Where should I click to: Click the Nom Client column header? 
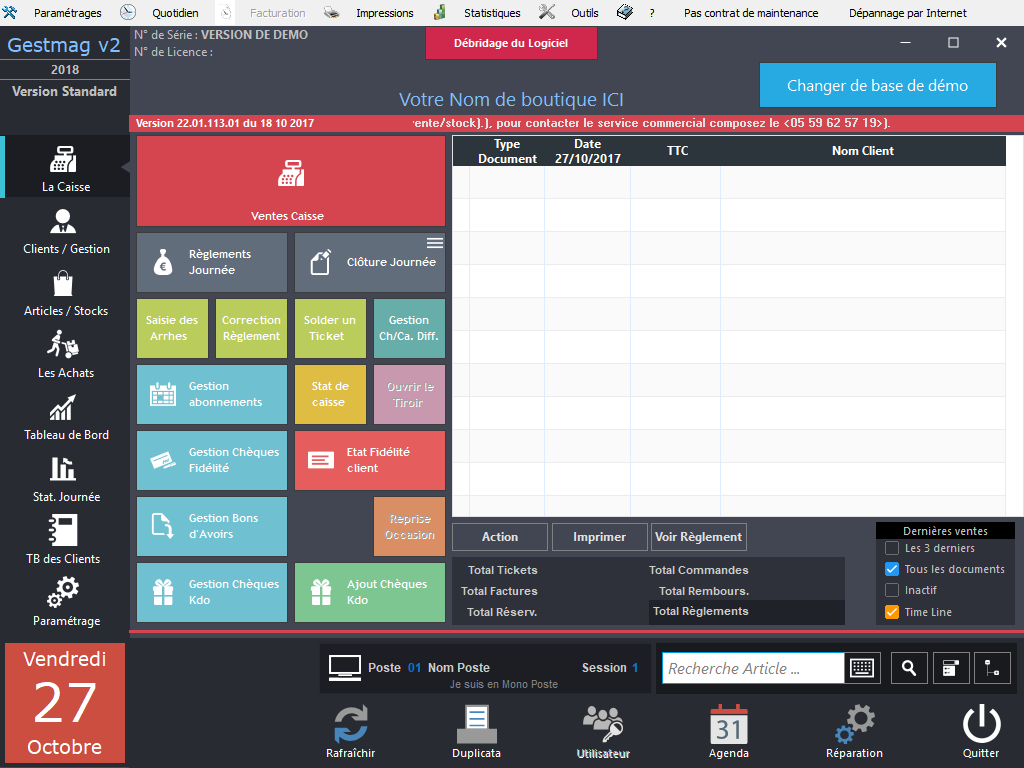863,151
